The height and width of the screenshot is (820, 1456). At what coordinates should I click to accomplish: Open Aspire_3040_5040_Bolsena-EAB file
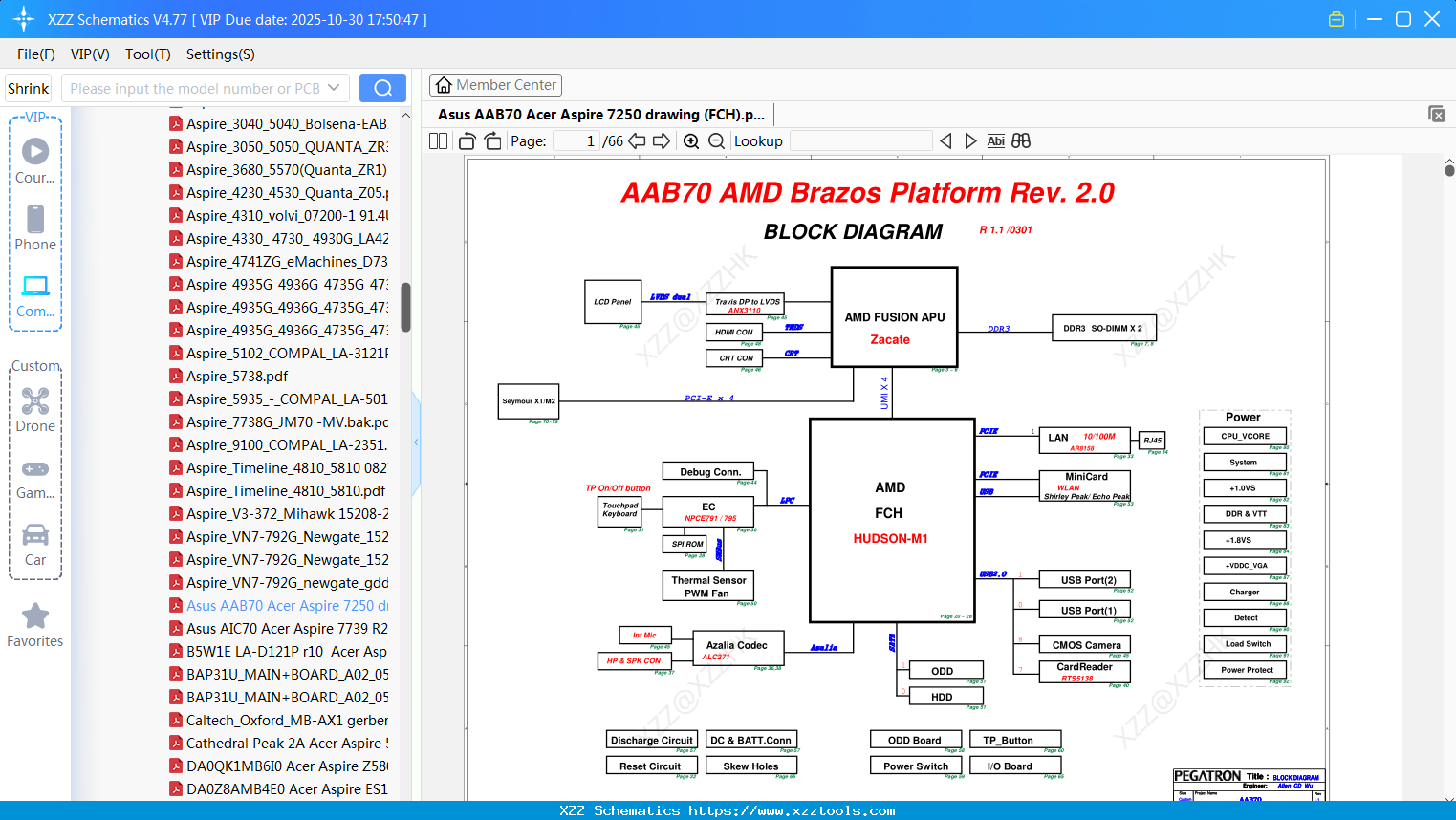[278, 123]
